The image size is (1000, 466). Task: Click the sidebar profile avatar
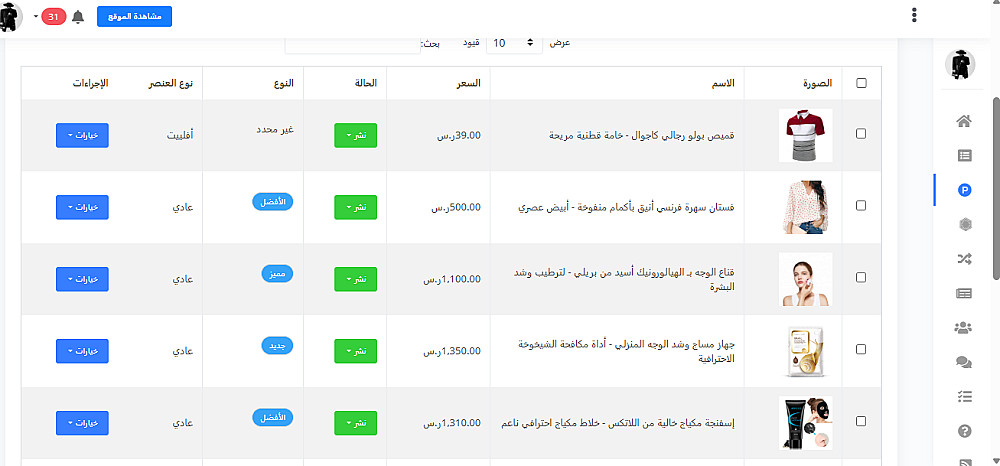pyautogui.click(x=960, y=64)
